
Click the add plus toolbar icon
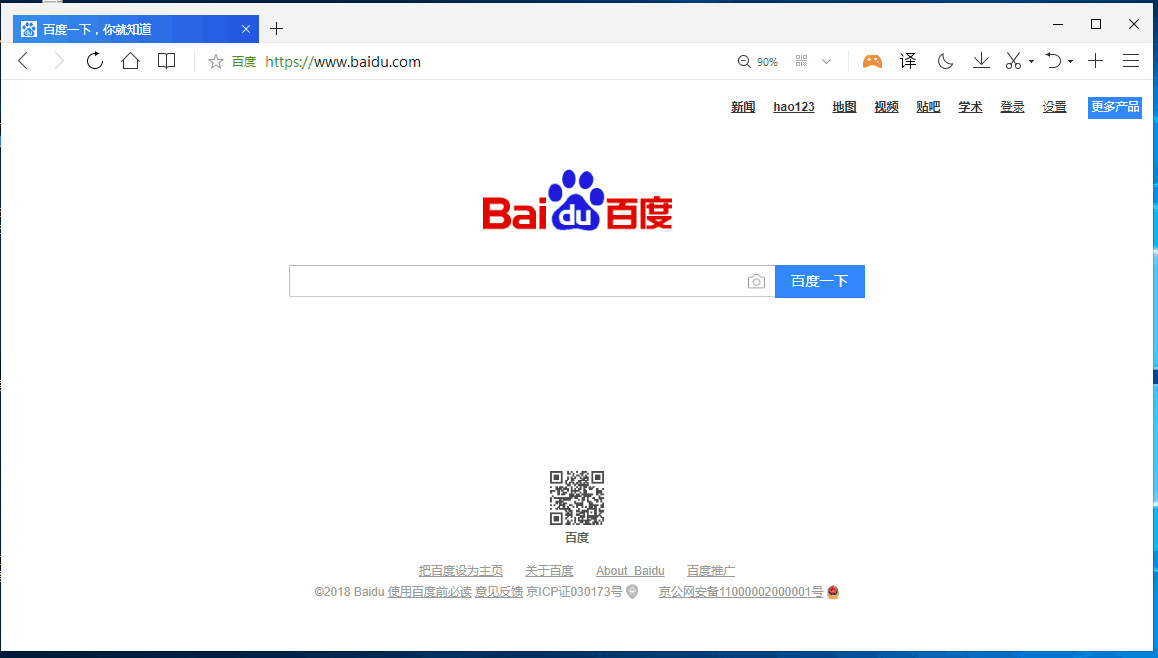tap(1095, 61)
